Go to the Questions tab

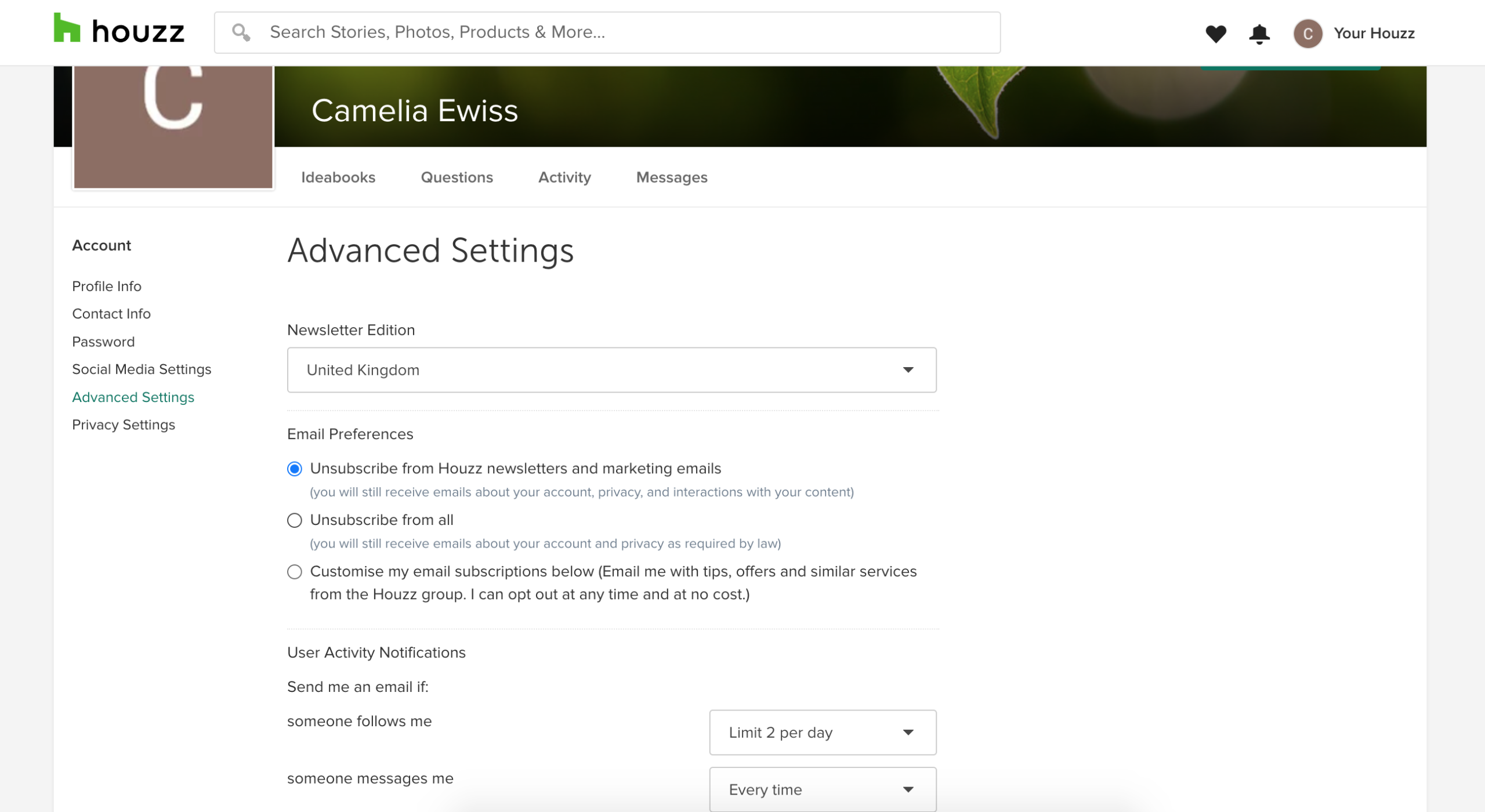coord(457,177)
